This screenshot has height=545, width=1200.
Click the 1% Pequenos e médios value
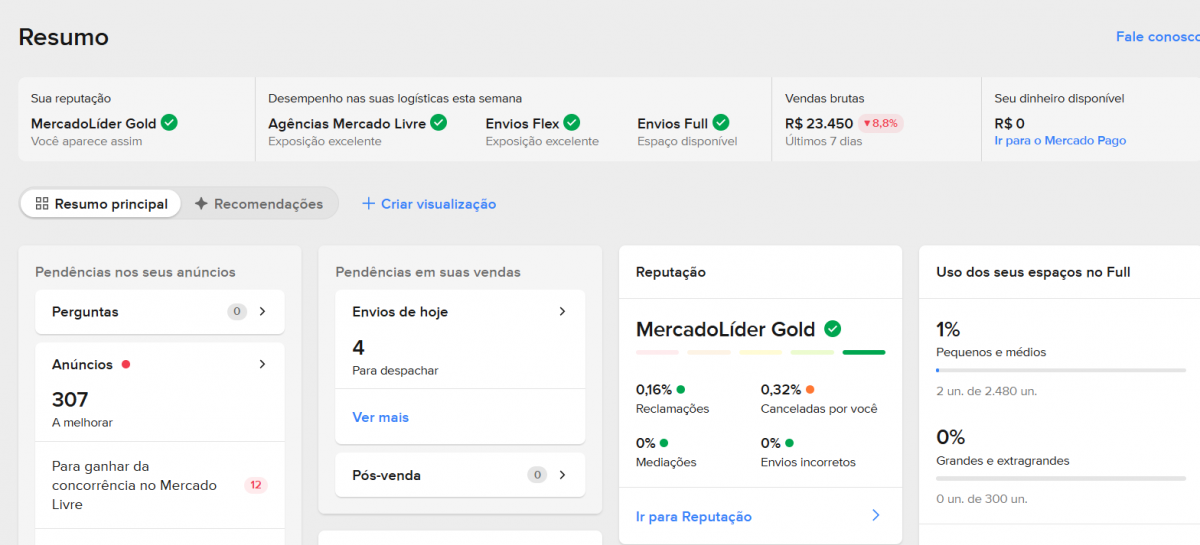pyautogui.click(x=948, y=329)
